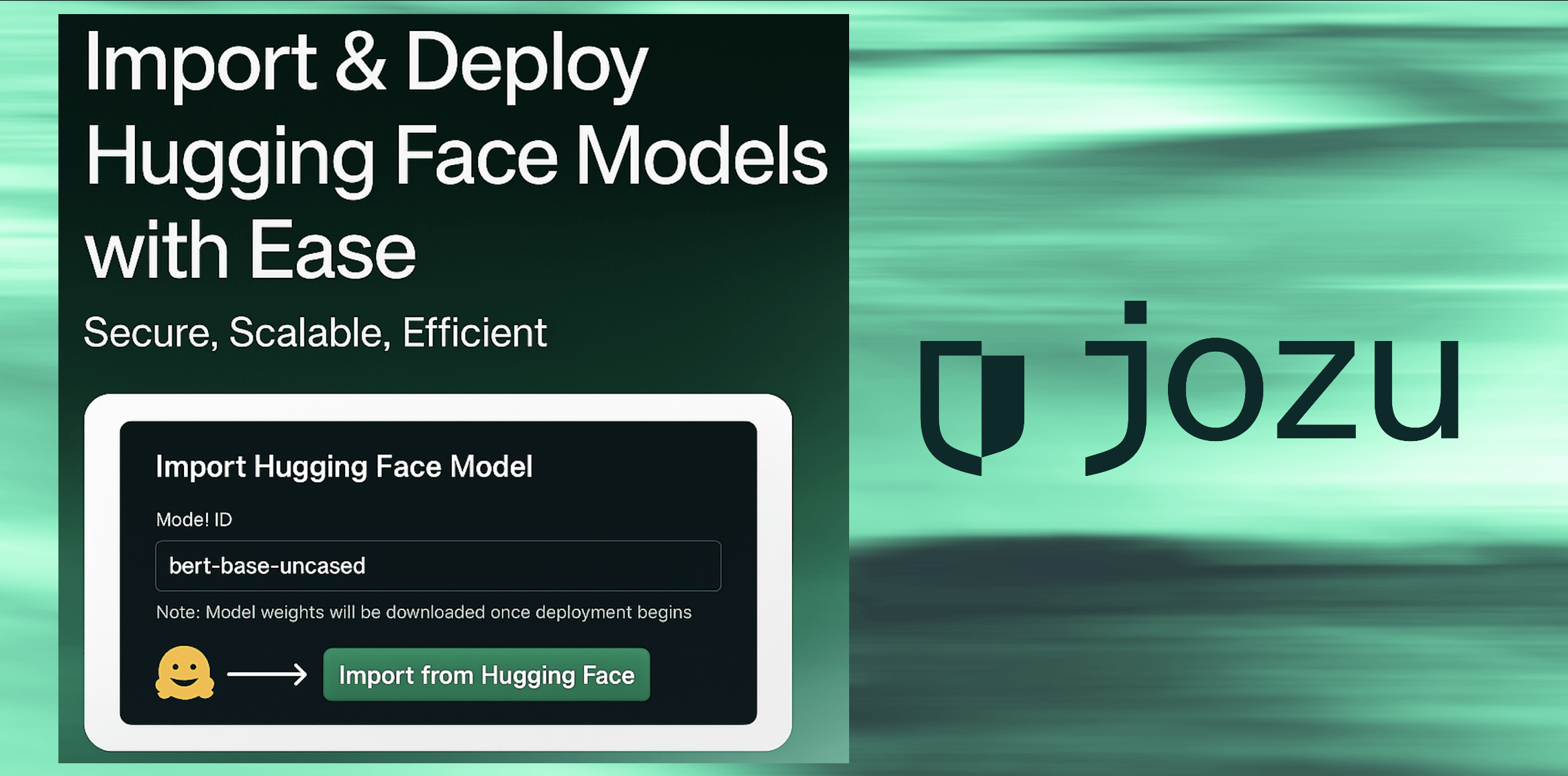The image size is (1568, 776).
Task: Click the filled right half of the shield
Action: 1002,403
